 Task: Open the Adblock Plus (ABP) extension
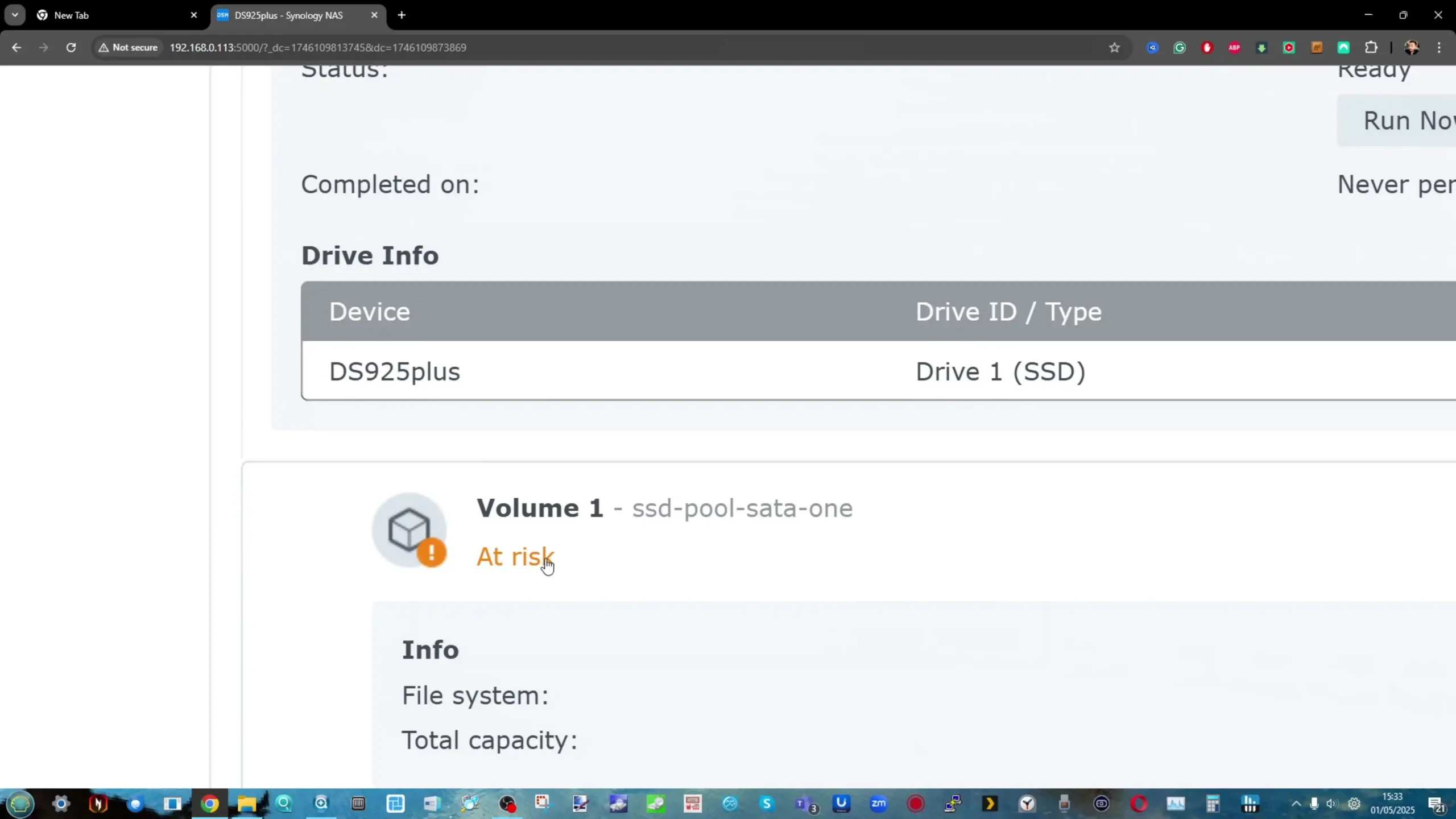click(1234, 47)
